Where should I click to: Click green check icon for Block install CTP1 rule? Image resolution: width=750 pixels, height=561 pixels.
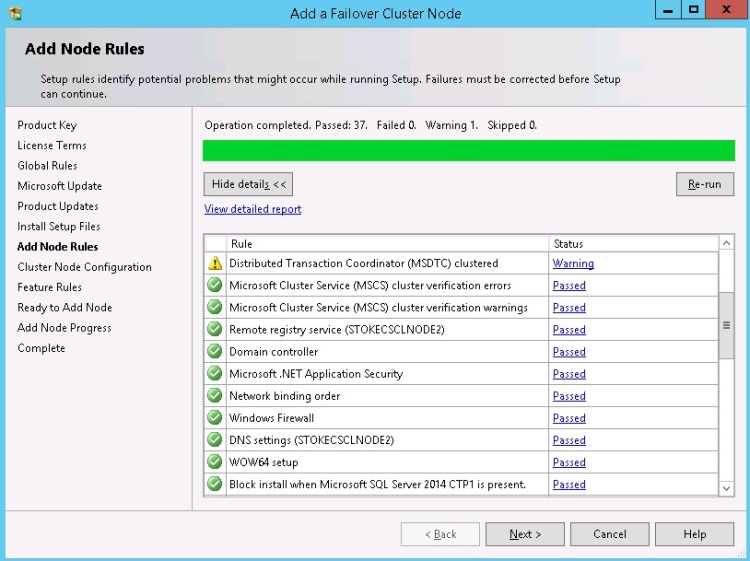coord(215,484)
